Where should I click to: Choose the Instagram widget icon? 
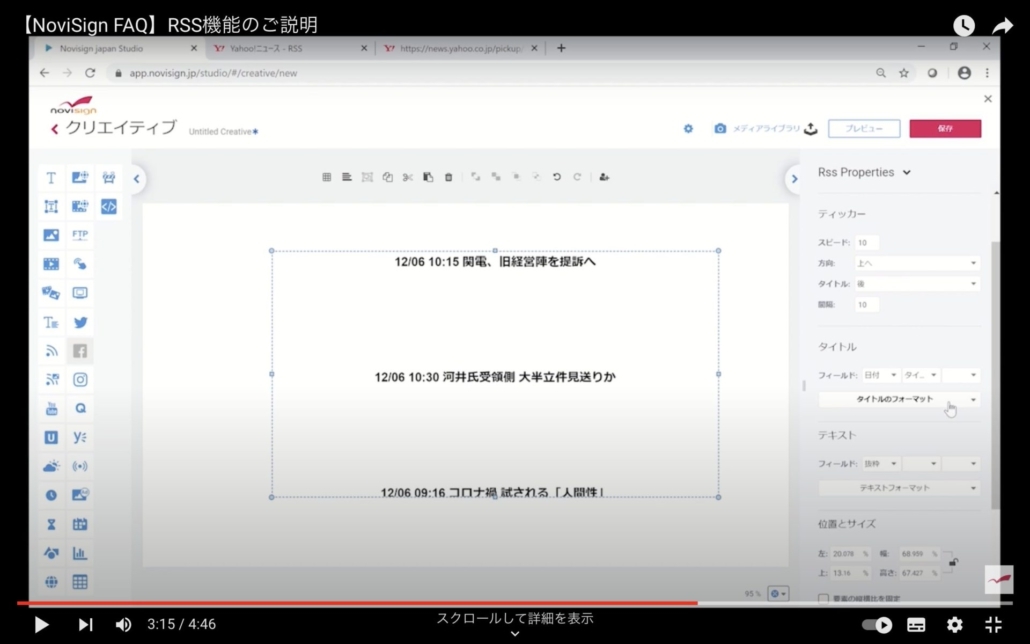point(80,380)
